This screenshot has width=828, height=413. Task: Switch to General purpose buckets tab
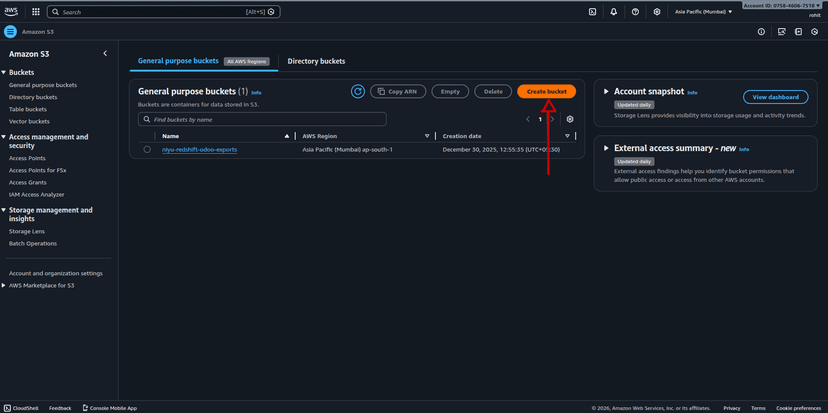click(178, 61)
